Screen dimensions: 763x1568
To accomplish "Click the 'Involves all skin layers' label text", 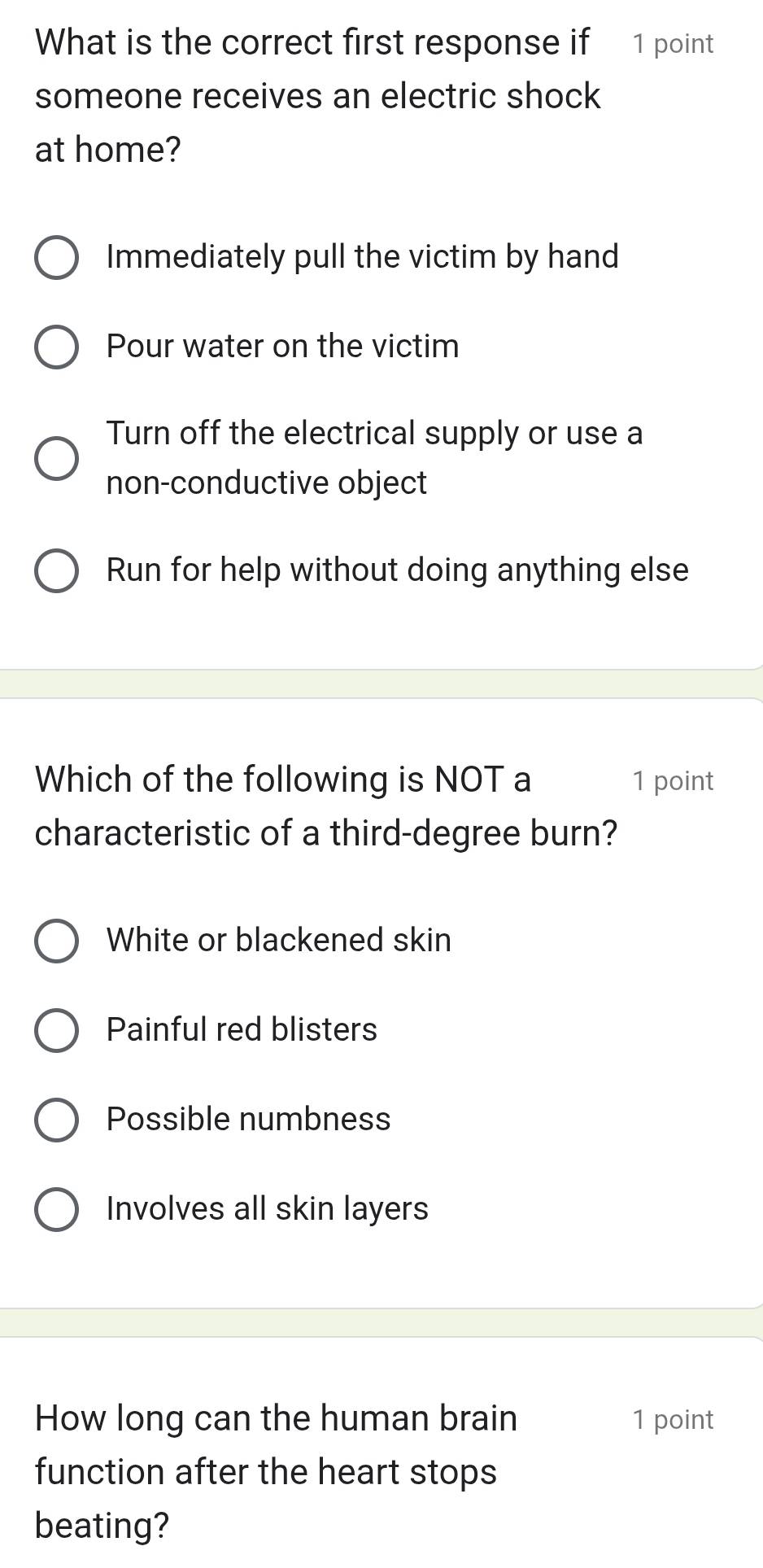I will tap(268, 1209).
